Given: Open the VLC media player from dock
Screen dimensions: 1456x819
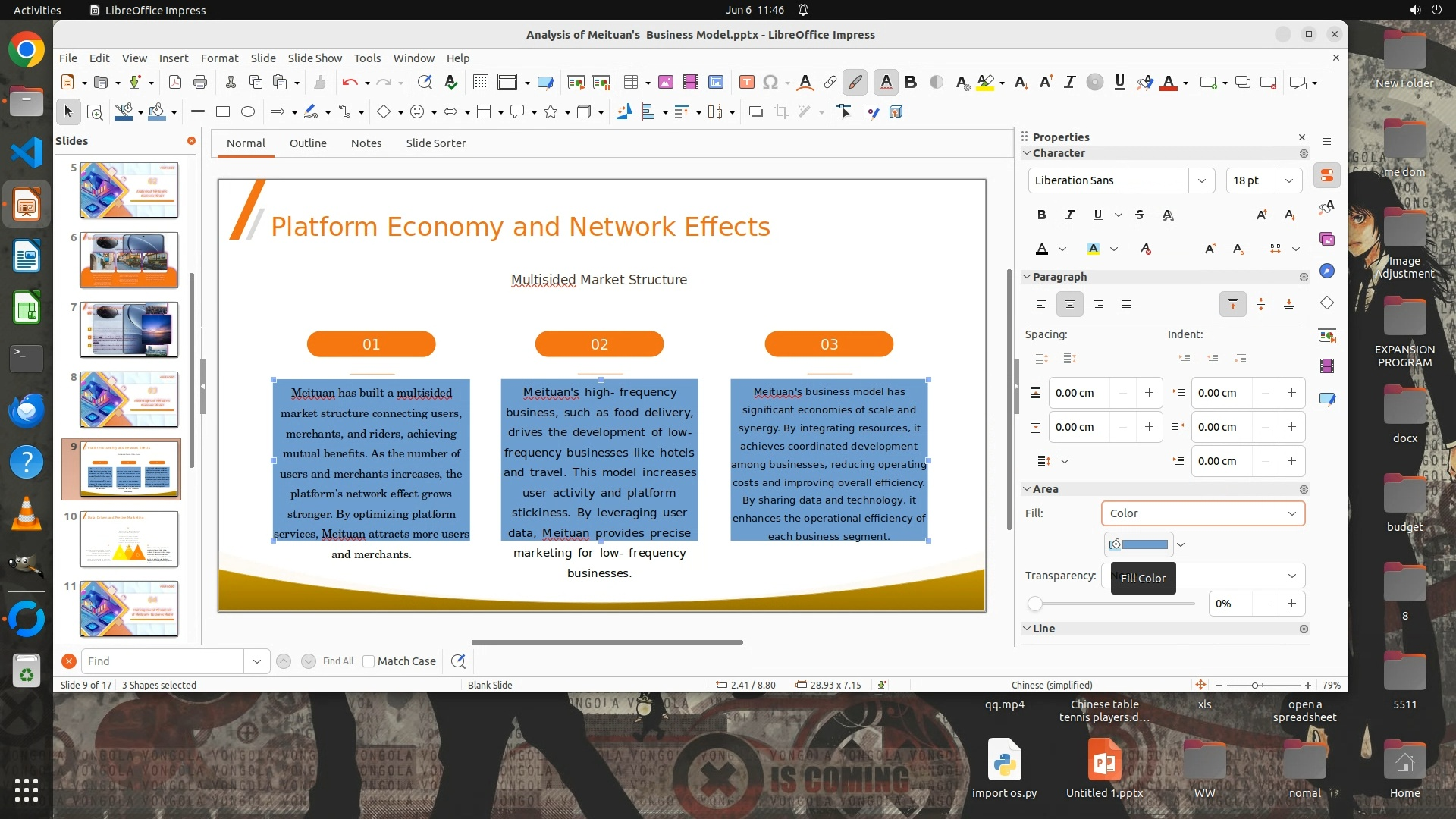Looking at the screenshot, I should point(27,514).
